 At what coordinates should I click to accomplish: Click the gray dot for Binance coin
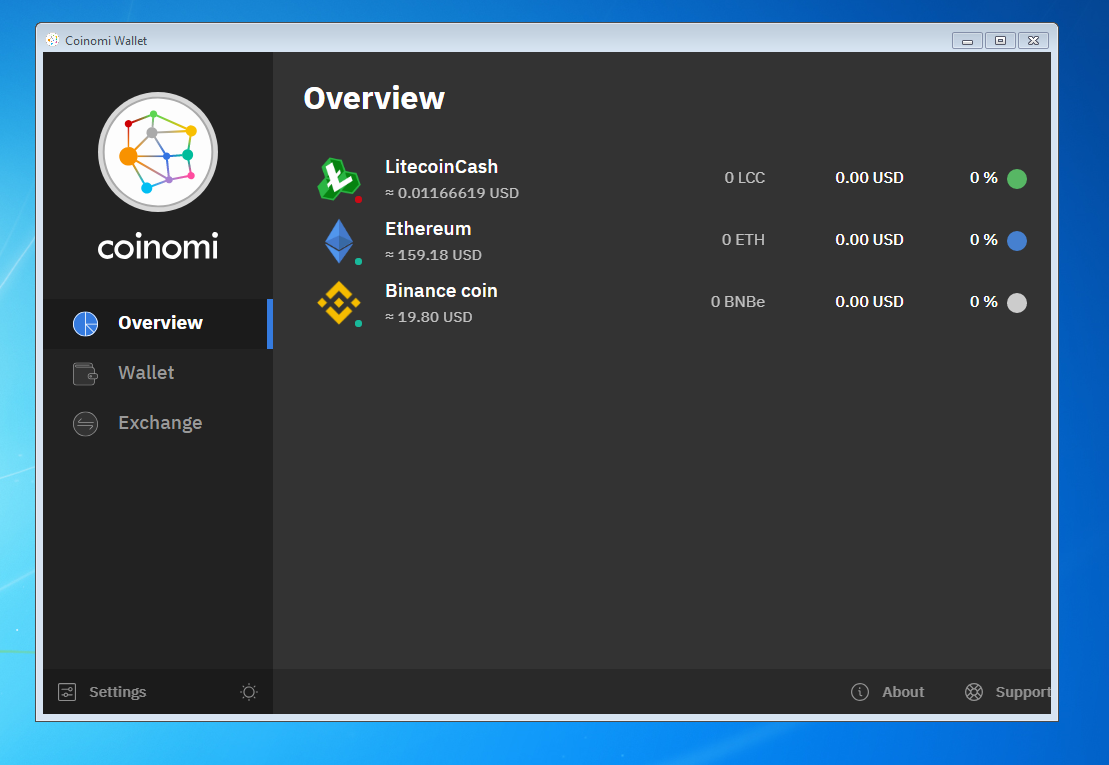1016,303
